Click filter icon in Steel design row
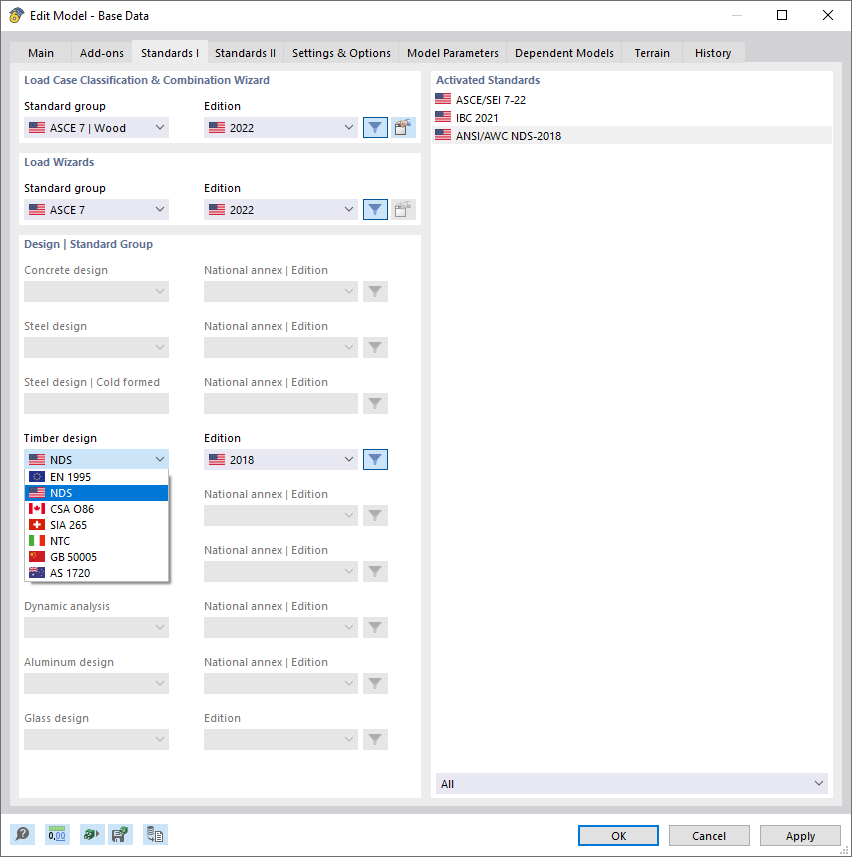Viewport: 852px width, 857px height. point(375,348)
